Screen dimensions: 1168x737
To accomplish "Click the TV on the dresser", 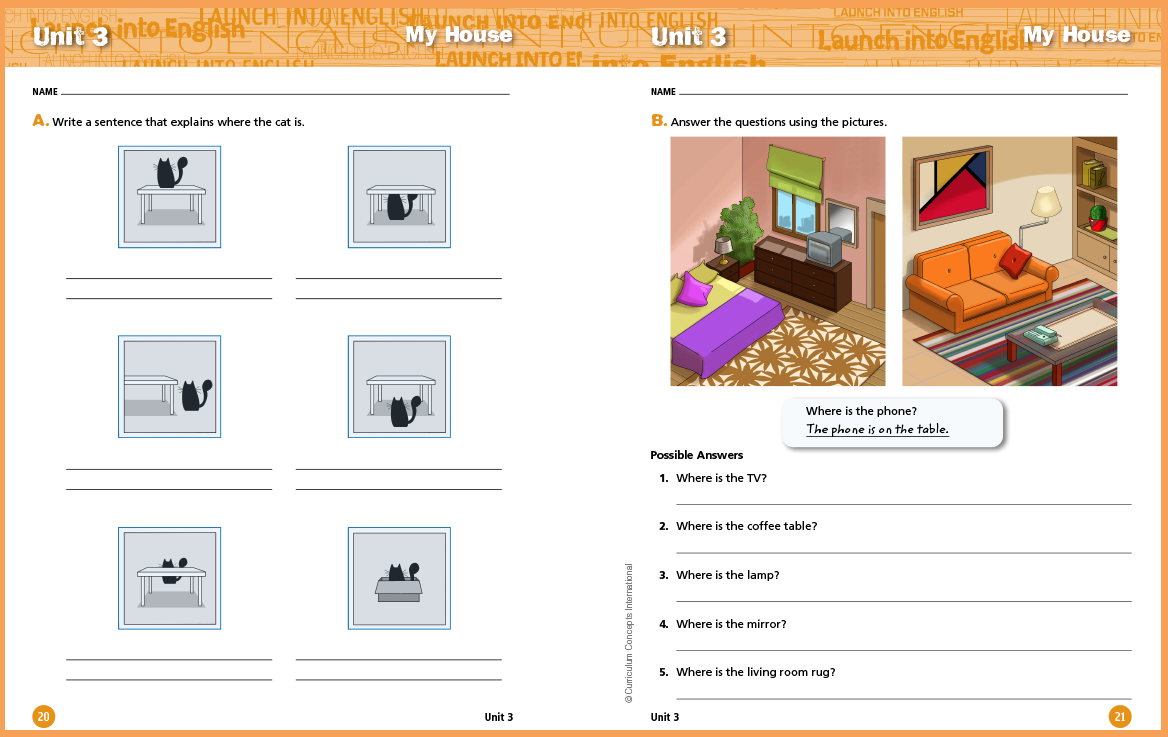I will 824,248.
